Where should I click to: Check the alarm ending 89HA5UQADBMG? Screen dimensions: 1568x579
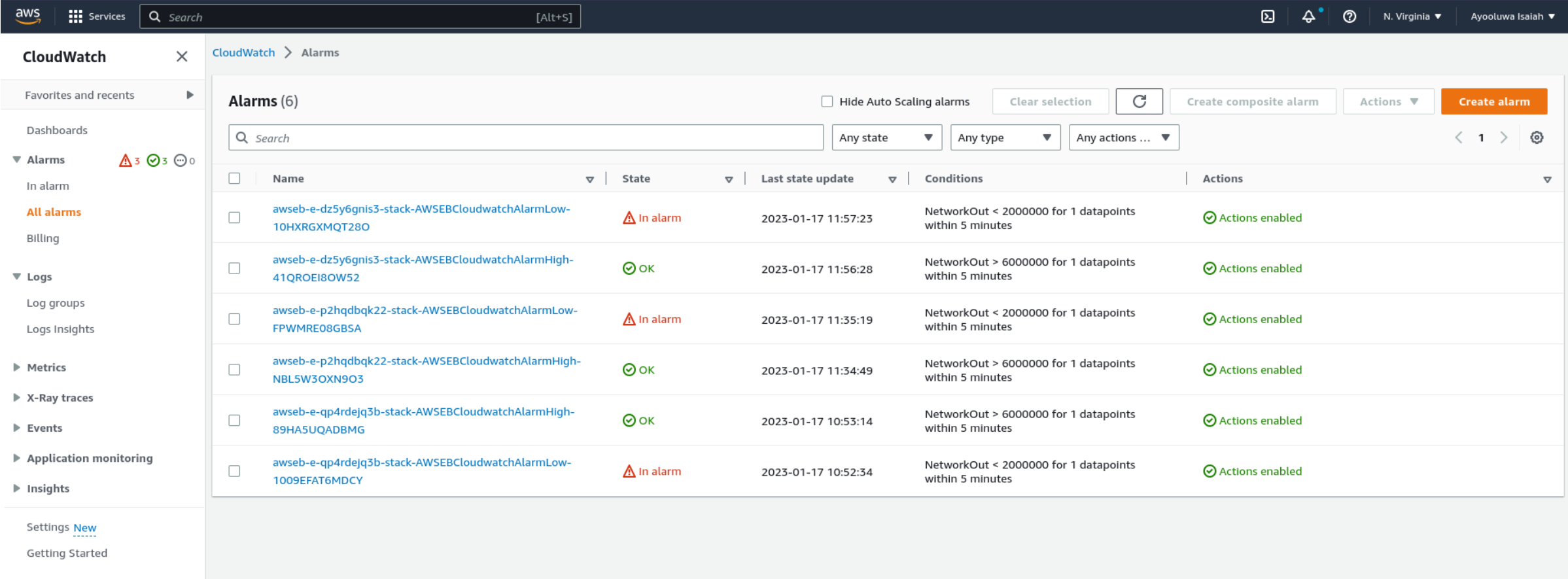coord(234,421)
